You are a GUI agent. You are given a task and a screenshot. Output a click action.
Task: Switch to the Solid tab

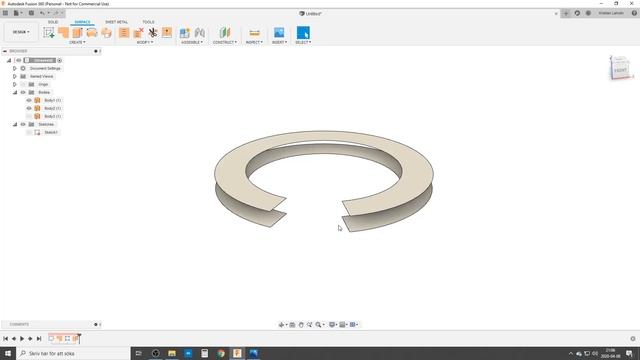[x=53, y=22]
